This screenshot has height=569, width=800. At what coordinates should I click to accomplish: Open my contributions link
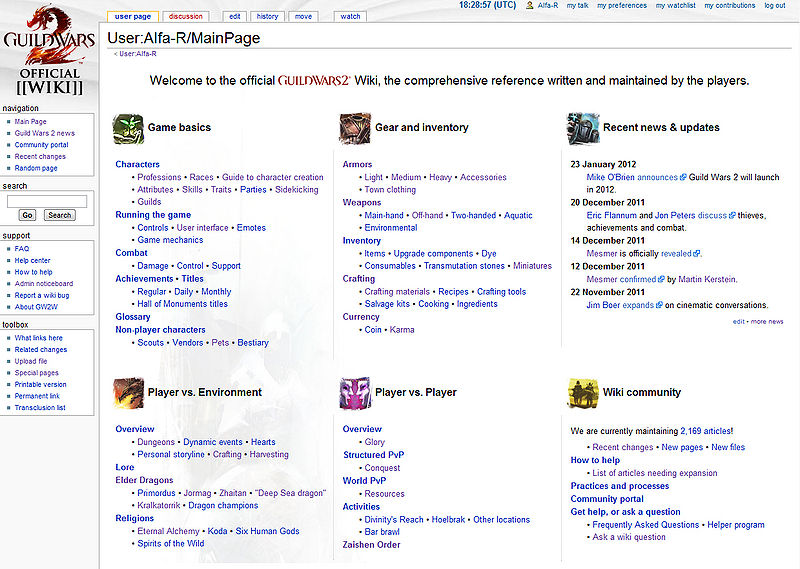click(730, 5)
